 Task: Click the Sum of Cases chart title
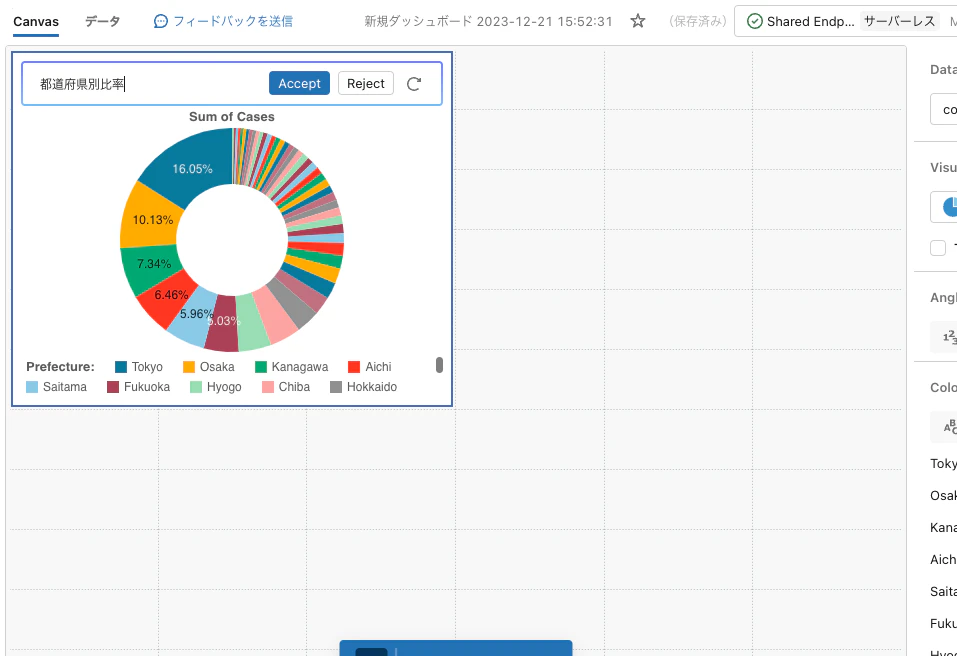232,117
